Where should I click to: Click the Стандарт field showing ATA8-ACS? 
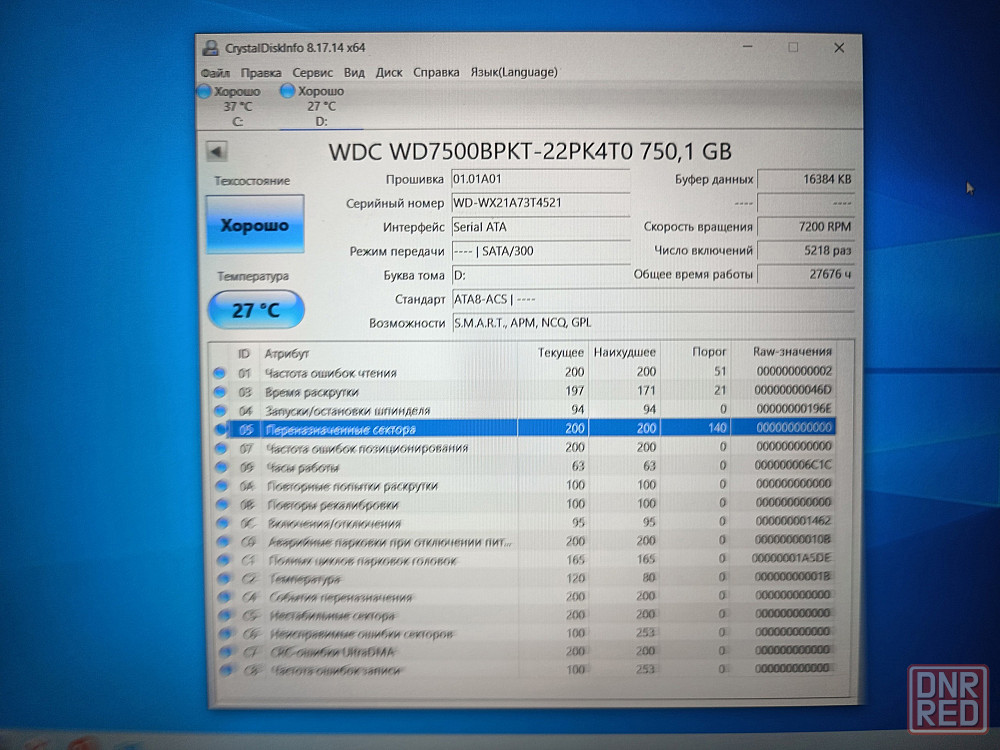(x=652, y=299)
